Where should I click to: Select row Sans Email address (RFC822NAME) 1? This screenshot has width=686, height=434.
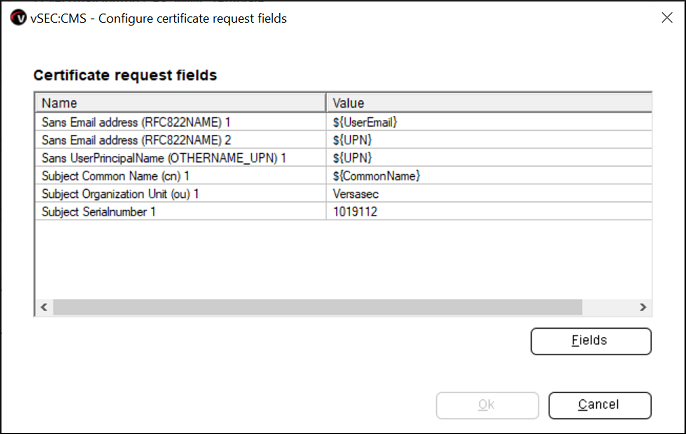(343, 122)
